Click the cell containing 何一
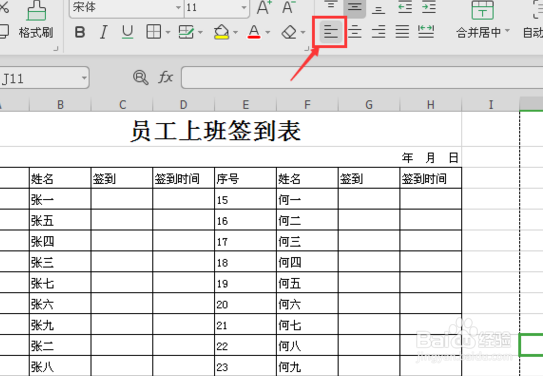 tap(307, 200)
